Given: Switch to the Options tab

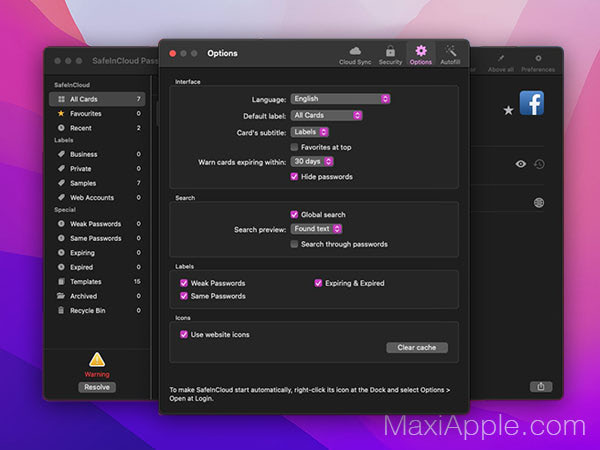Looking at the screenshot, I should [421, 55].
